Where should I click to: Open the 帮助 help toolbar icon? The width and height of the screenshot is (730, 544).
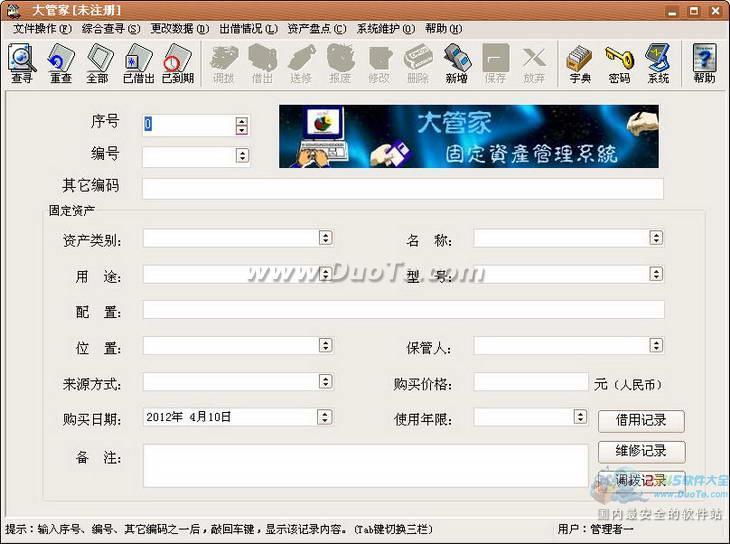click(704, 63)
